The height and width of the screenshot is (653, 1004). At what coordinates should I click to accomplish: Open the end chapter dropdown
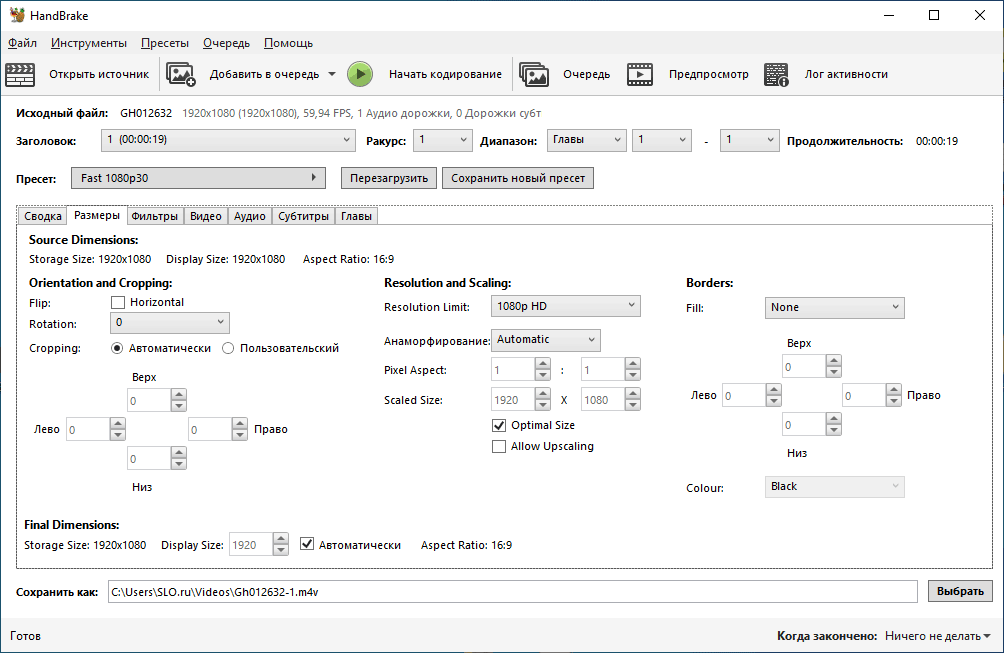pyautogui.click(x=749, y=140)
